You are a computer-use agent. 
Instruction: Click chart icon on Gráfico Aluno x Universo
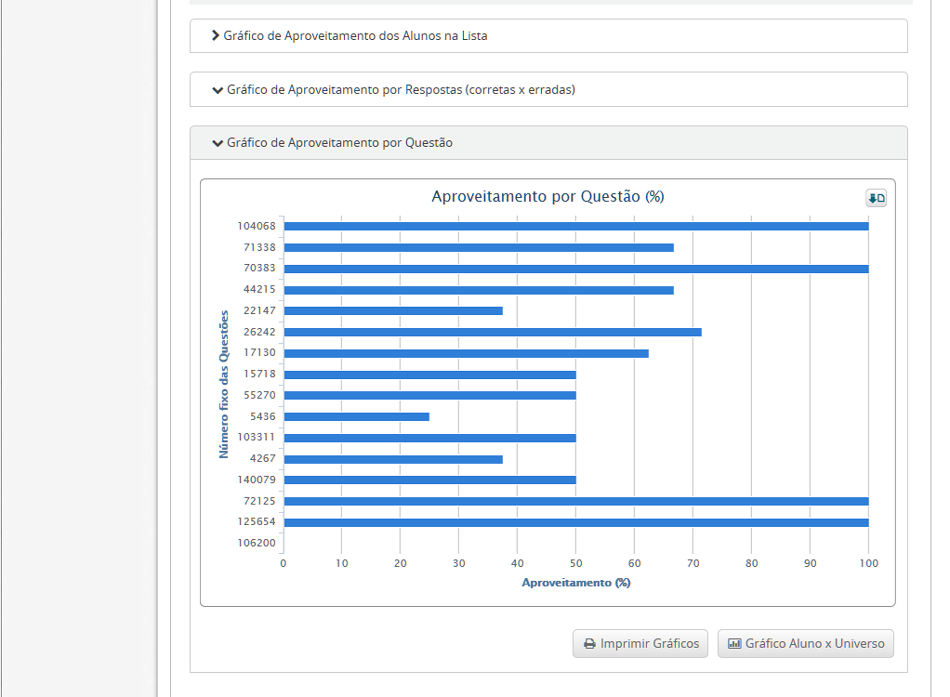[735, 644]
